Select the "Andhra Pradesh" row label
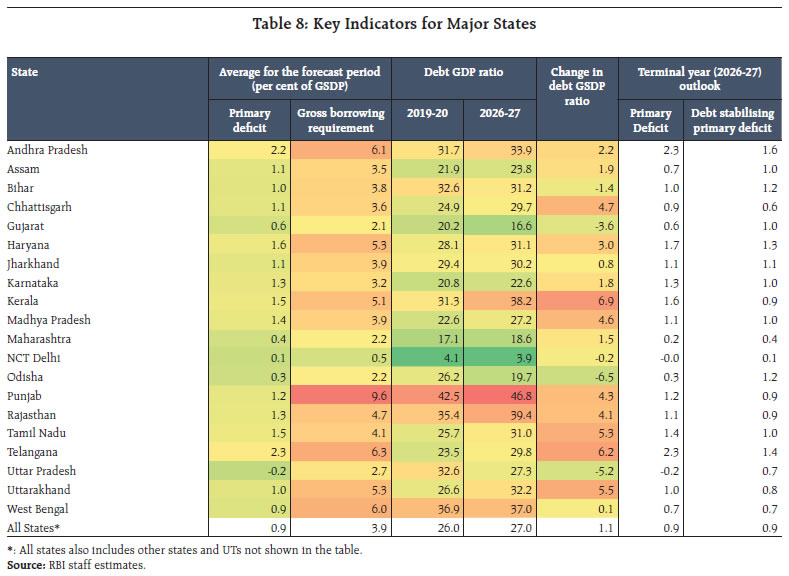 pos(47,150)
